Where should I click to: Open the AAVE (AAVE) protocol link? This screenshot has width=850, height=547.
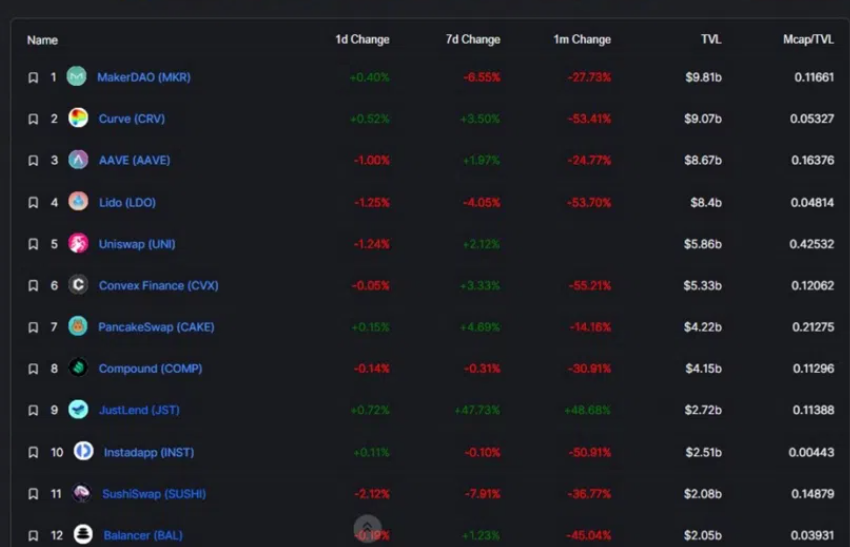coord(134,160)
